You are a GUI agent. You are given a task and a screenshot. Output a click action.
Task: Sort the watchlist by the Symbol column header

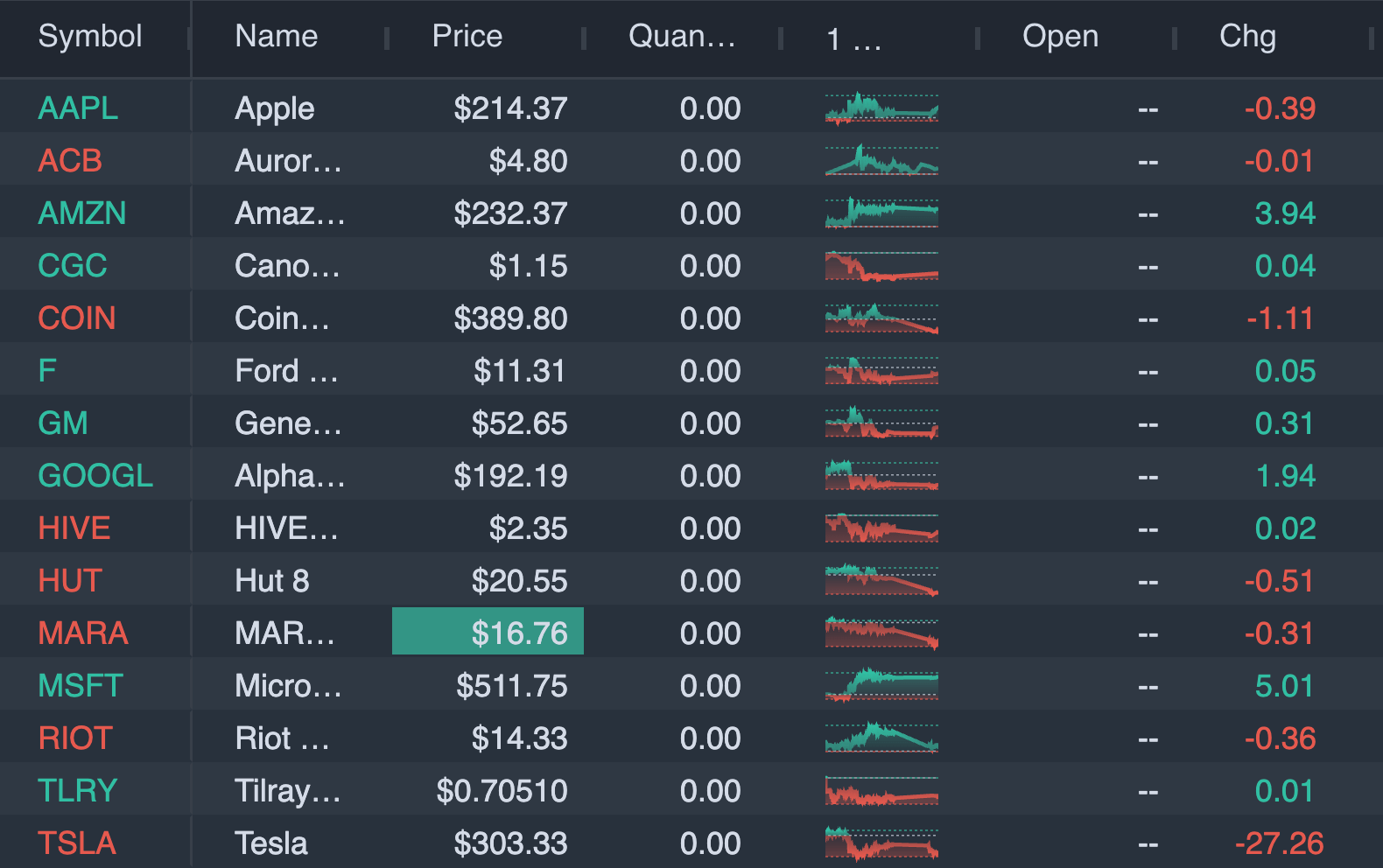point(90,37)
